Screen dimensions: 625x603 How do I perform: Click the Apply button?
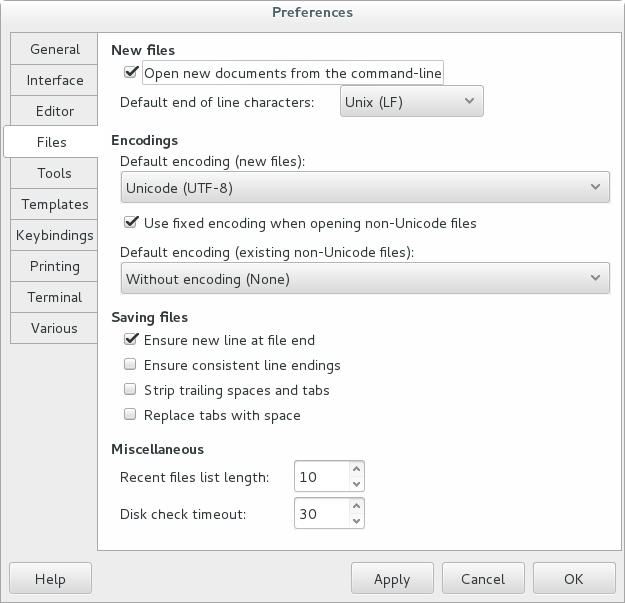[392, 579]
